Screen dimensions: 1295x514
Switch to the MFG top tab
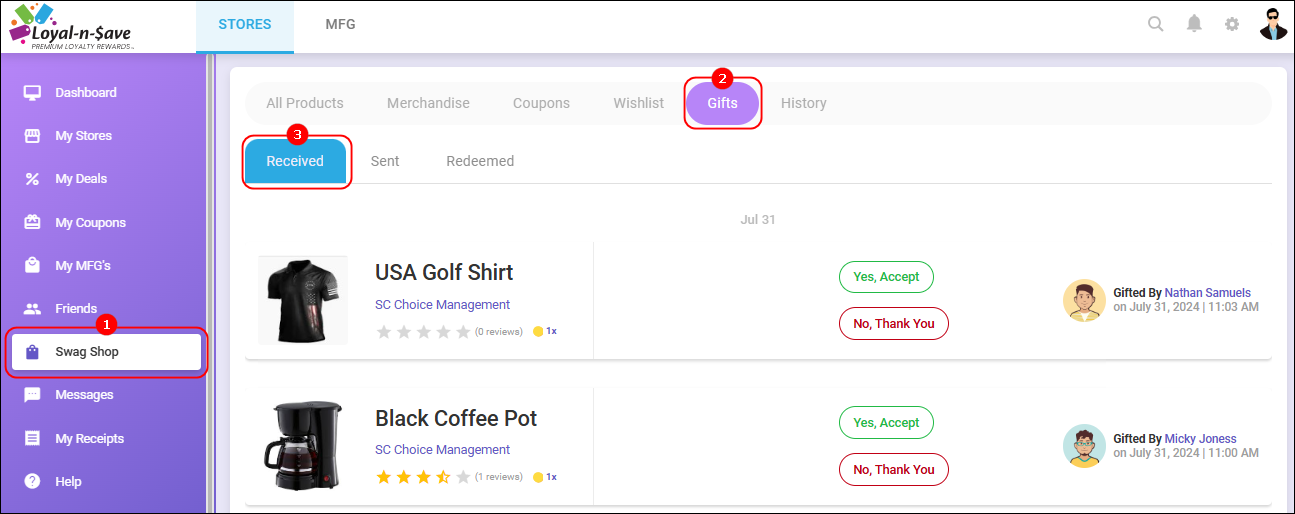[340, 24]
